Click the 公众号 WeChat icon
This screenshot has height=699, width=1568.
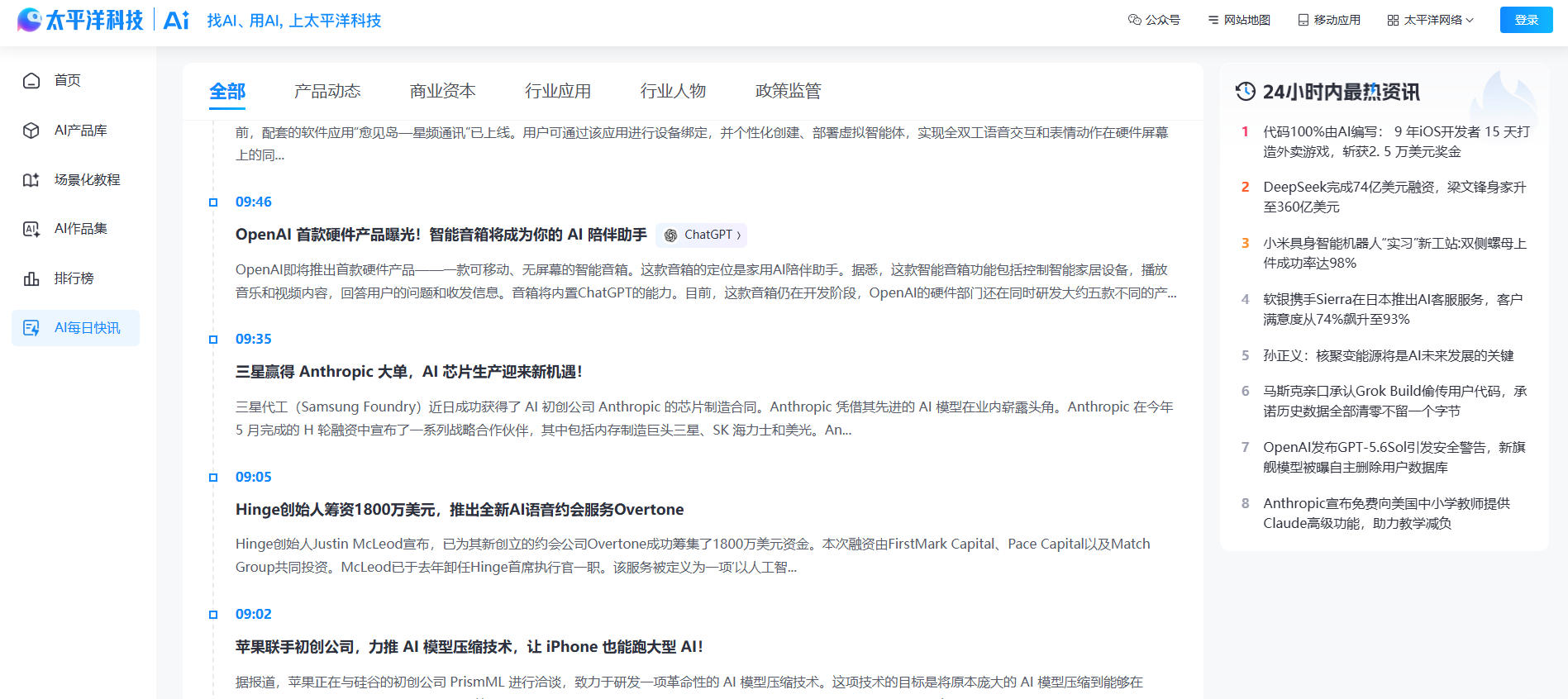(1135, 20)
